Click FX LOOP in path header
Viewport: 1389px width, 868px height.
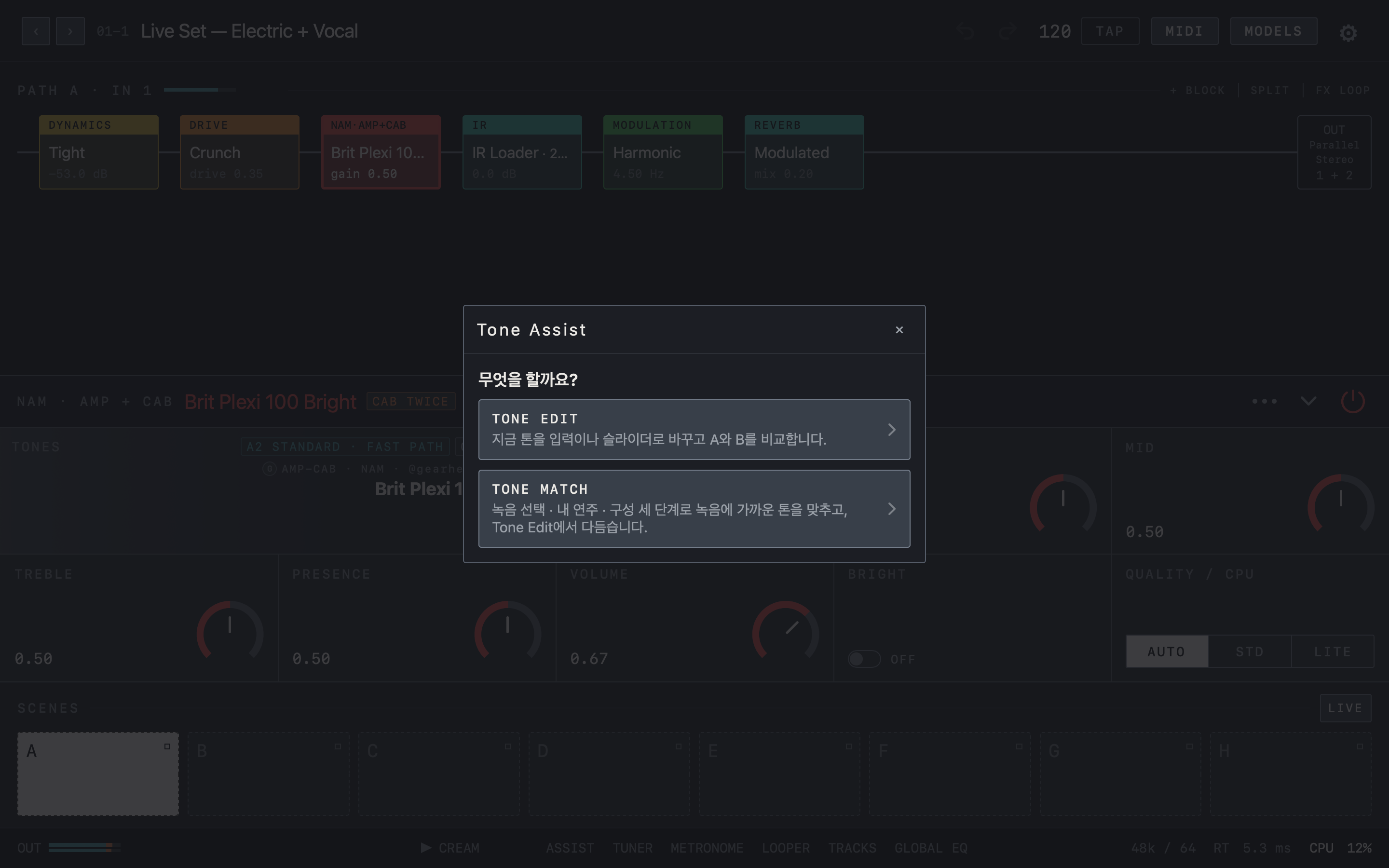tap(1343, 90)
